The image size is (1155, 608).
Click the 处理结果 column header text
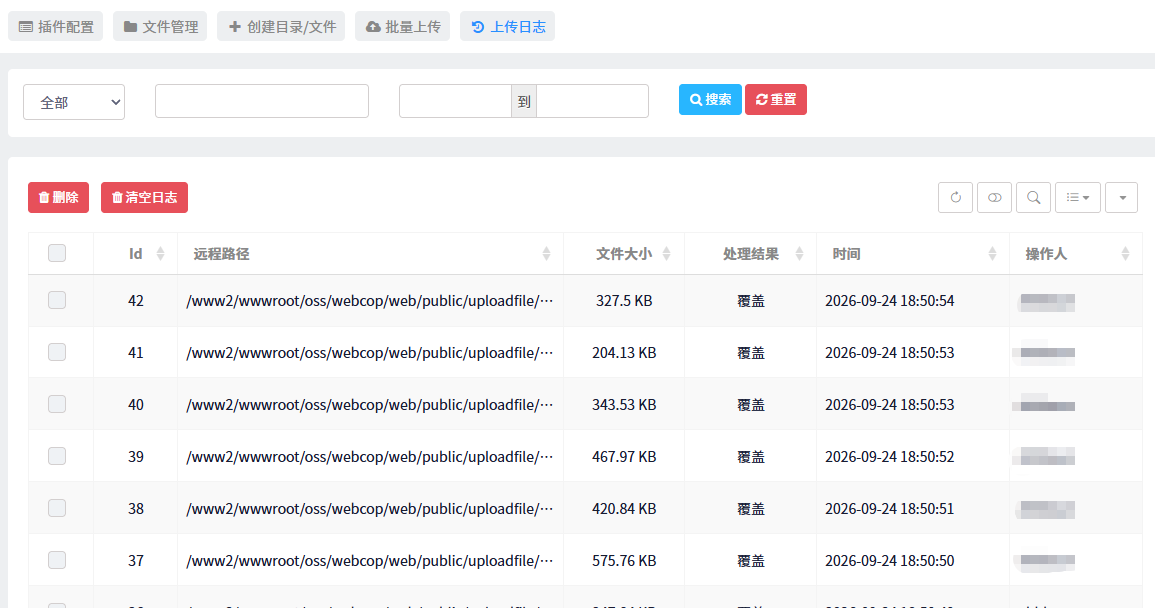coord(751,254)
